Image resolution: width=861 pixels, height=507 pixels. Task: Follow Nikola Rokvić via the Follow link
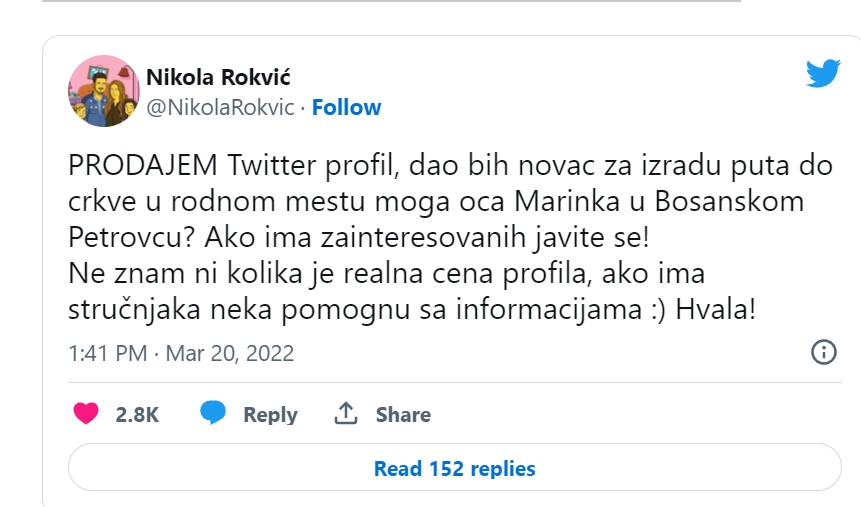[346, 107]
